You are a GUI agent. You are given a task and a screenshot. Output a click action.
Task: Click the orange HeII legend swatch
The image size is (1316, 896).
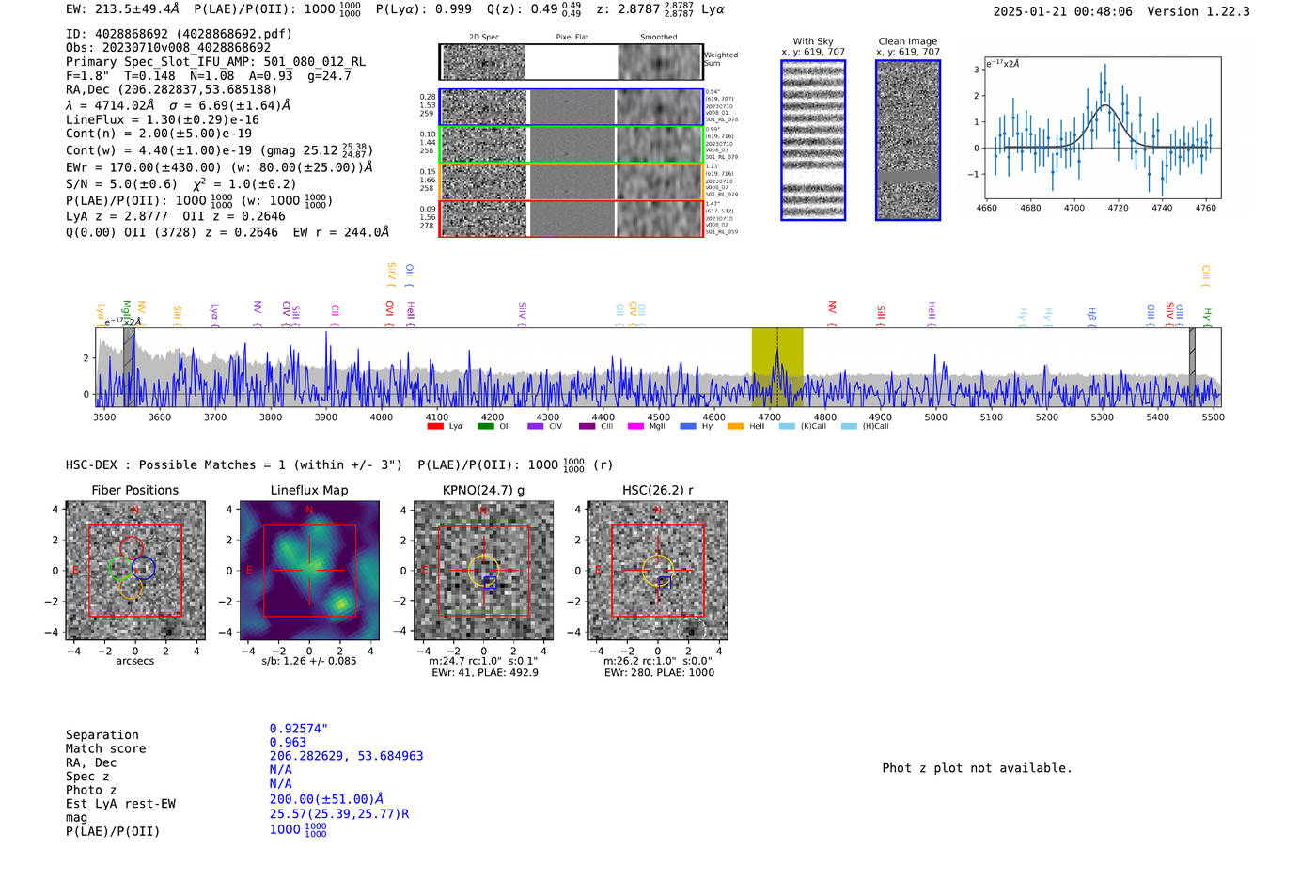(736, 426)
